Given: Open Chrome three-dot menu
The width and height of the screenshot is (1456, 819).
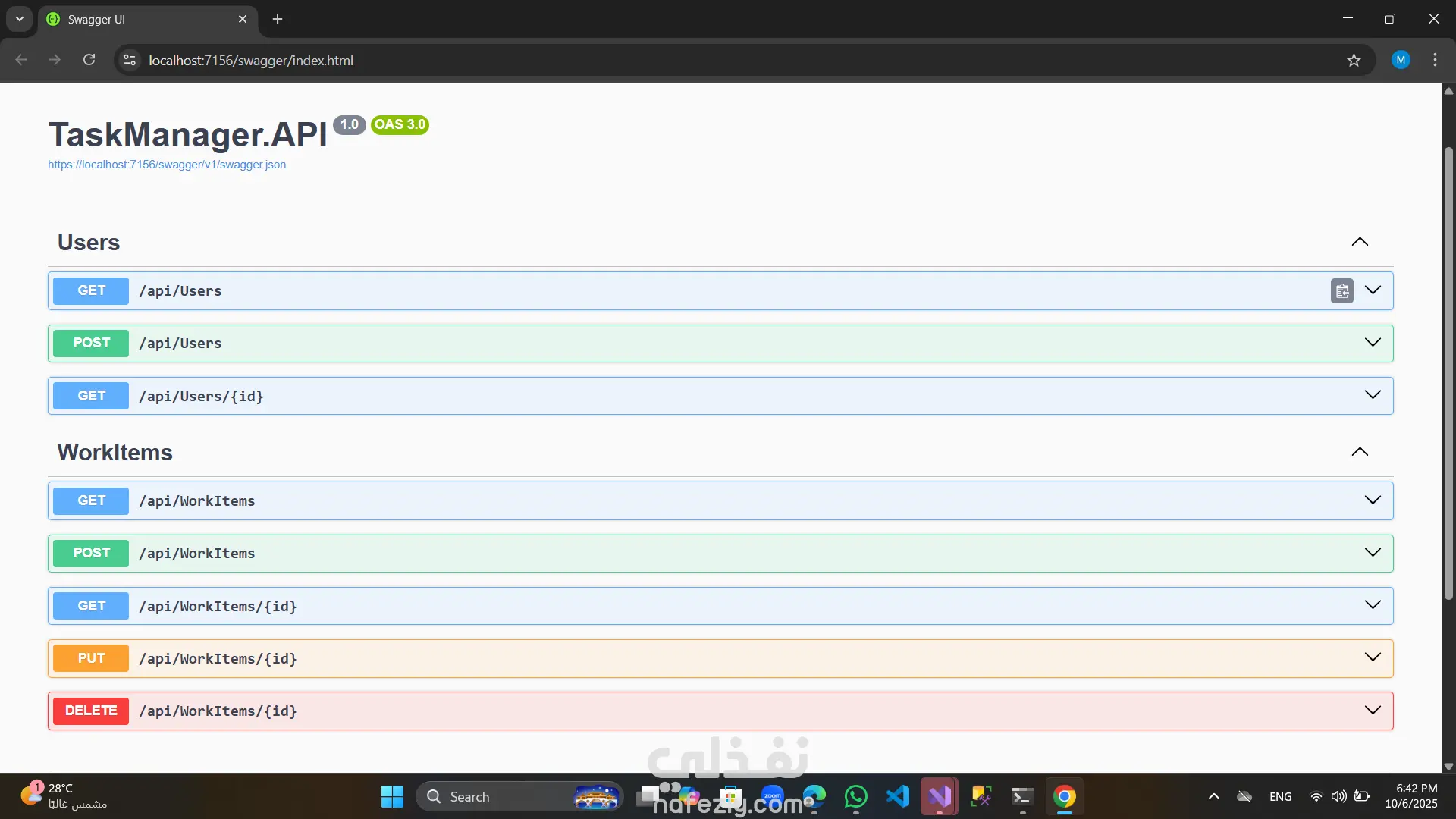Looking at the screenshot, I should (x=1435, y=60).
